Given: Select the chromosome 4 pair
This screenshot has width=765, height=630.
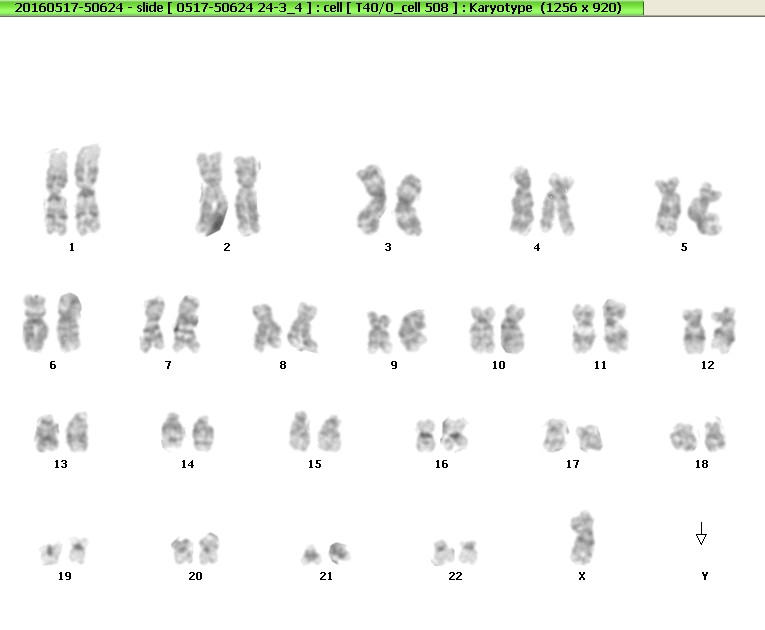Looking at the screenshot, I should pyautogui.click(x=542, y=201).
